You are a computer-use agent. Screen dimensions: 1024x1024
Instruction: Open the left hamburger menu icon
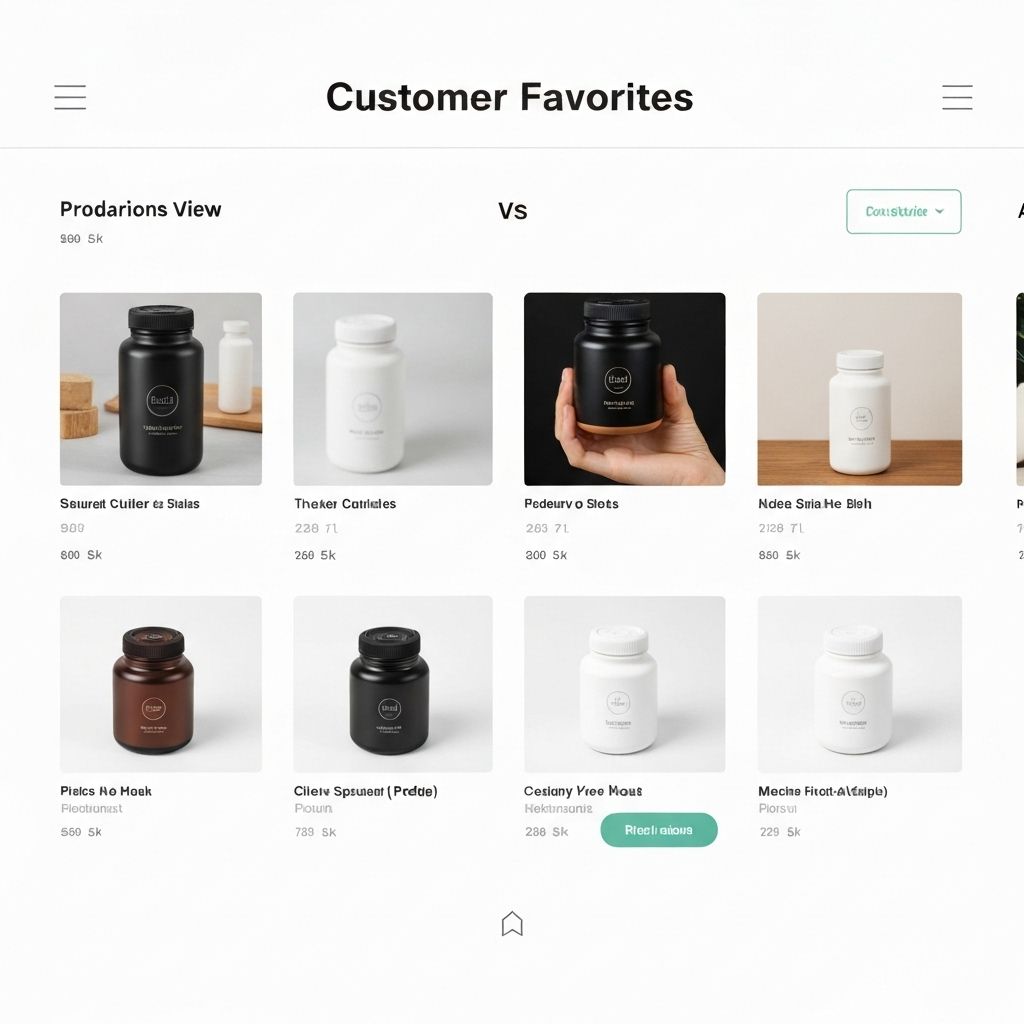pyautogui.click(x=70, y=97)
